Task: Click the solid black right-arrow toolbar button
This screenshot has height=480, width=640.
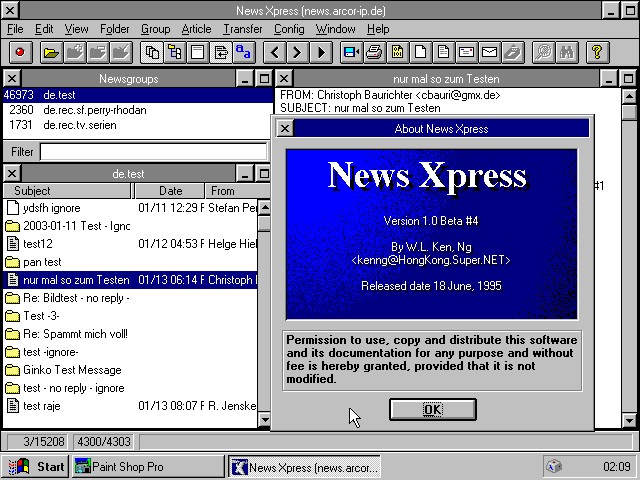Action: coord(321,52)
